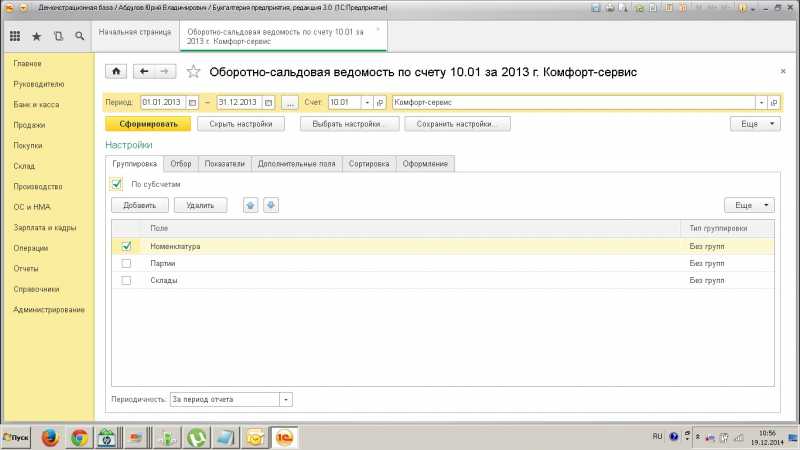Open the Справочники section
800x450 pixels.
coord(36,289)
